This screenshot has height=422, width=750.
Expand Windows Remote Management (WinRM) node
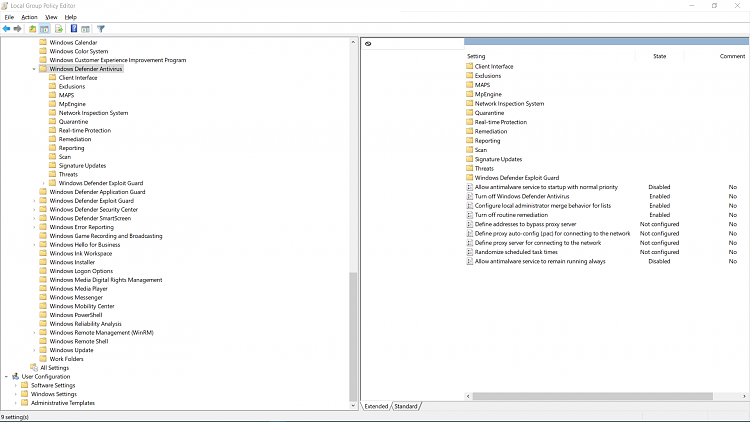34,333
